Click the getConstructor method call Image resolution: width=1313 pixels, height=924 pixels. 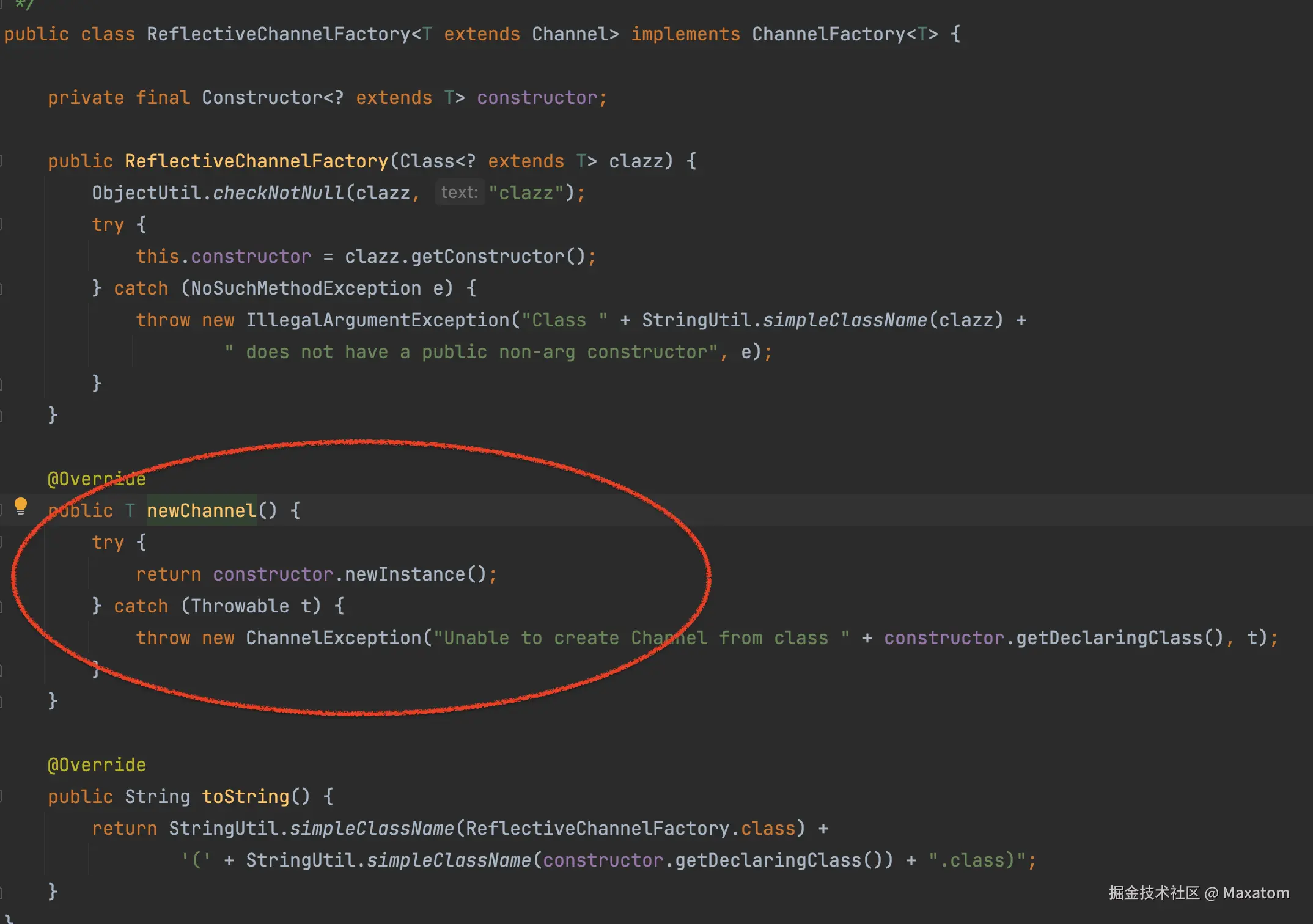pos(487,257)
